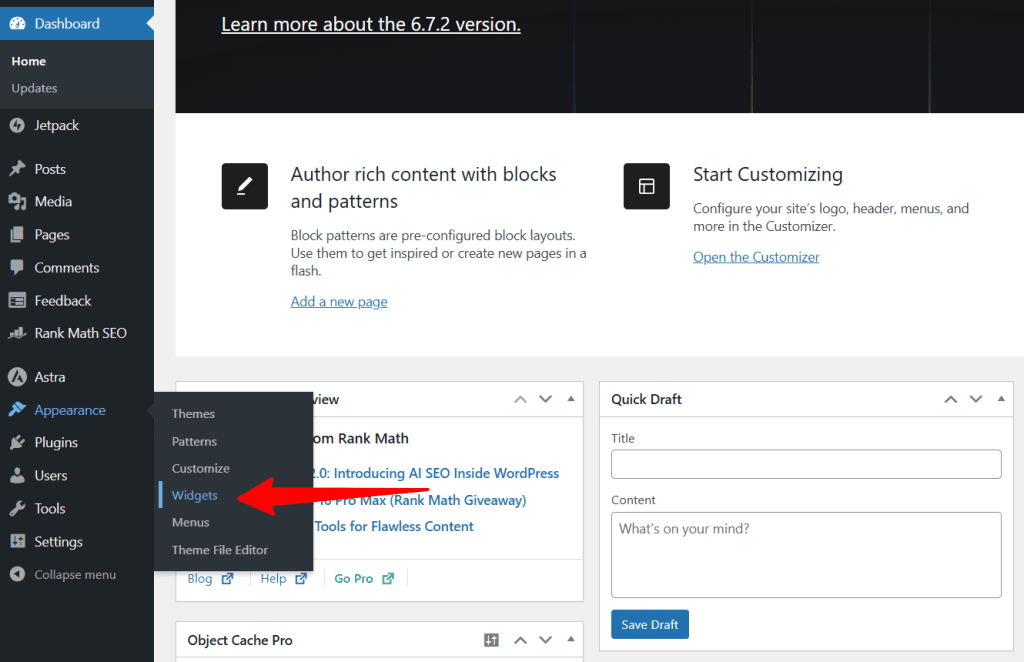Click the "What's on your mind?" textarea

click(805, 554)
